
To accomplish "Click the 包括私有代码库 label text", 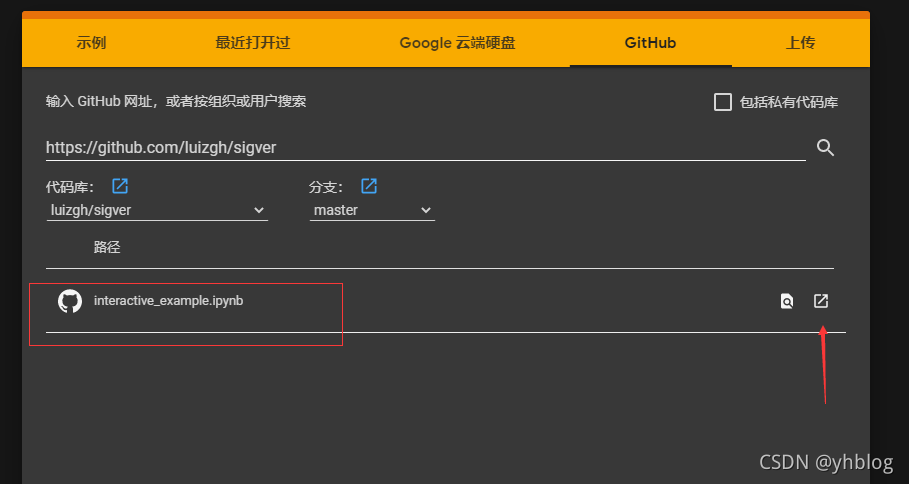I will click(x=789, y=103).
